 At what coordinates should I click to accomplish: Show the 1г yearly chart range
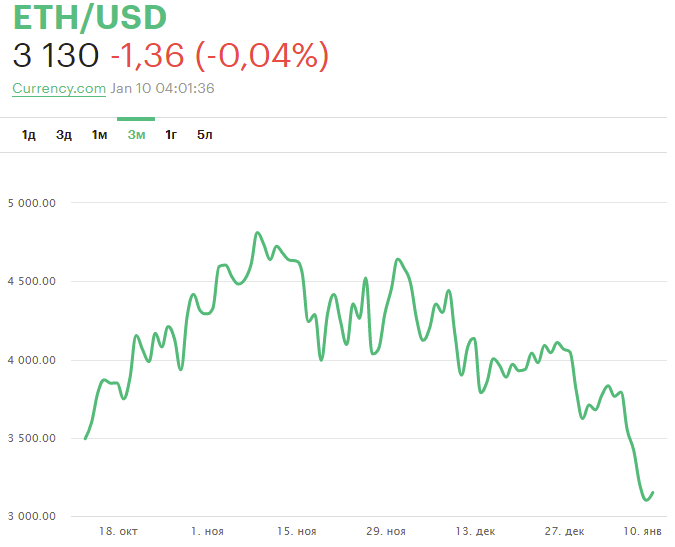coord(171,135)
